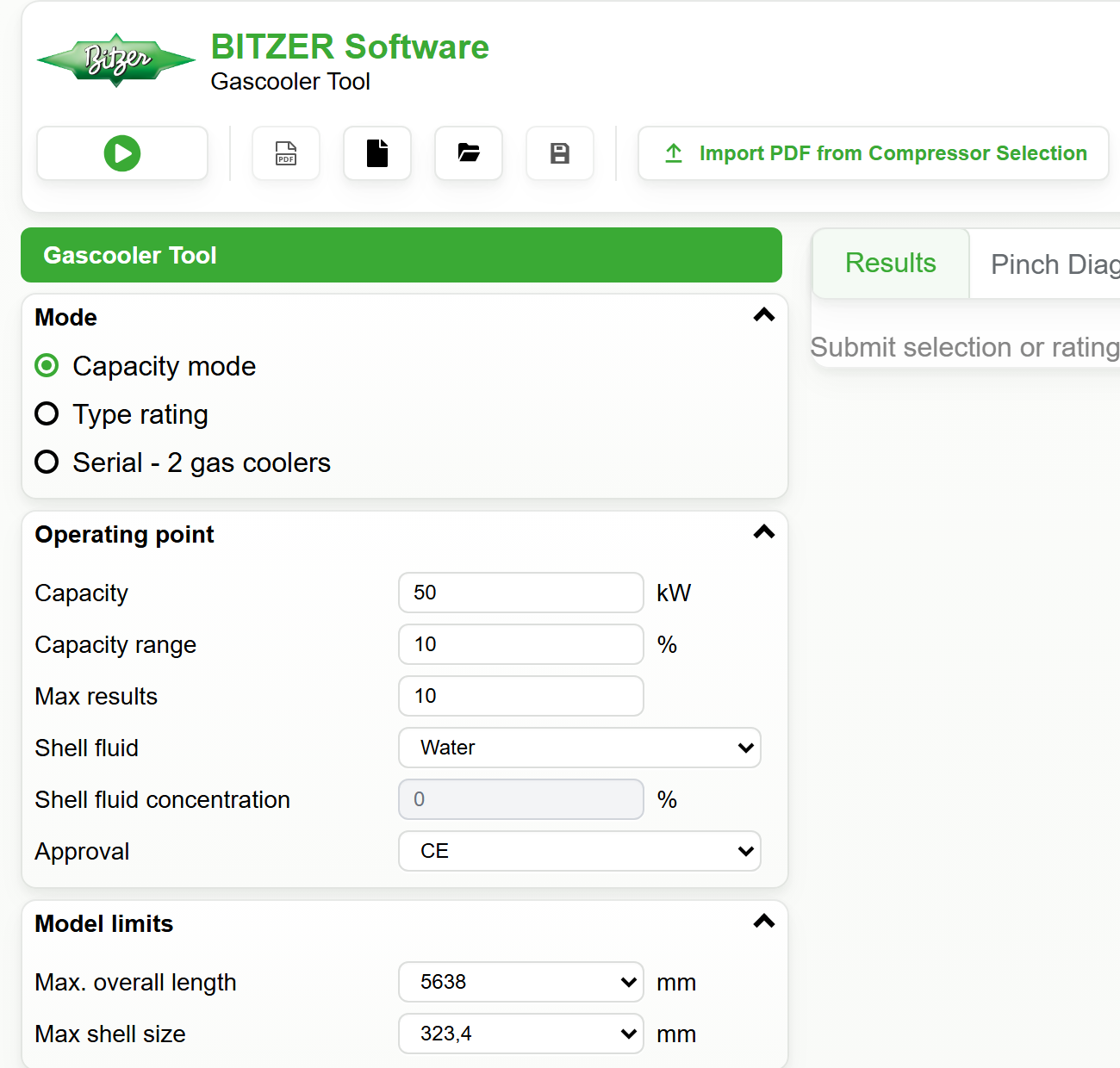The width and height of the screenshot is (1120, 1068).
Task: Click the Gascooler Tool green header
Action: [401, 255]
